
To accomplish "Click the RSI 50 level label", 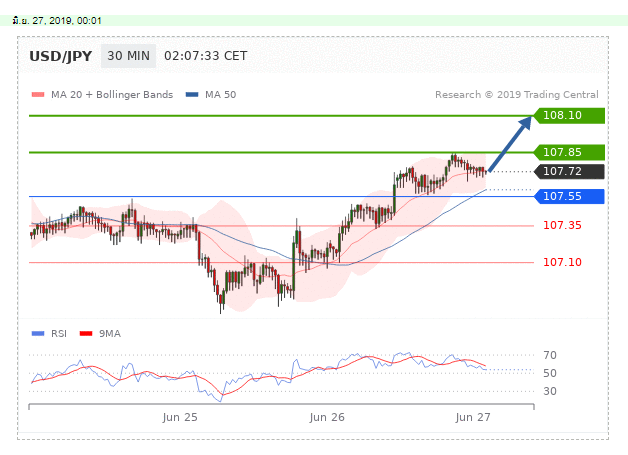I will (550, 373).
